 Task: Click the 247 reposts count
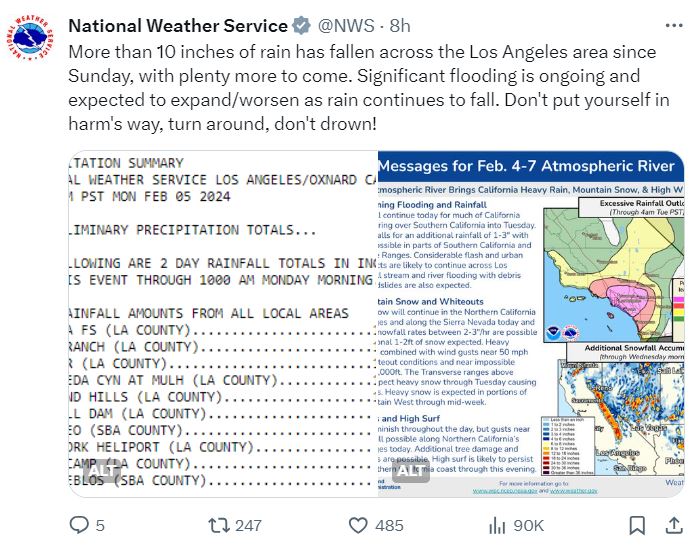pyautogui.click(x=248, y=526)
